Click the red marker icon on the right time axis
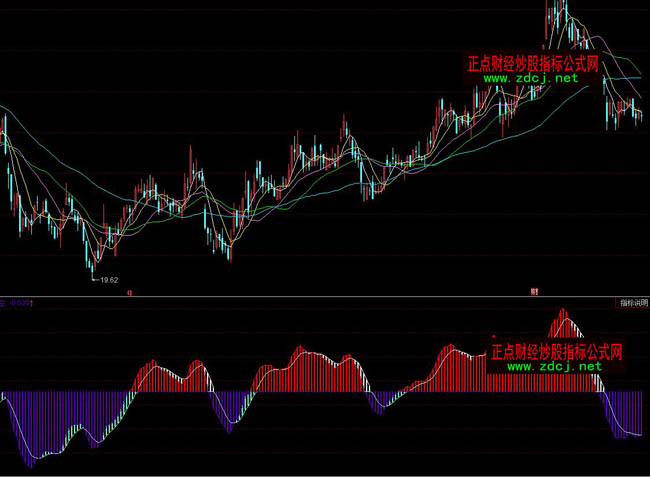Screen dimensions: 650x477 [x=535, y=292]
